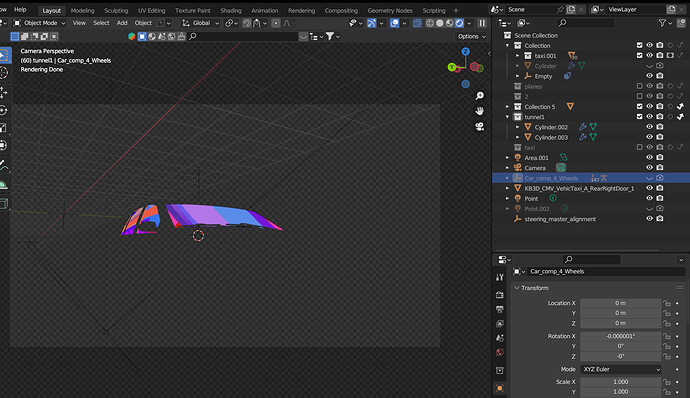Viewport: 690px width, 398px height.
Task: Open the View menu in viewport header
Action: (79, 23)
